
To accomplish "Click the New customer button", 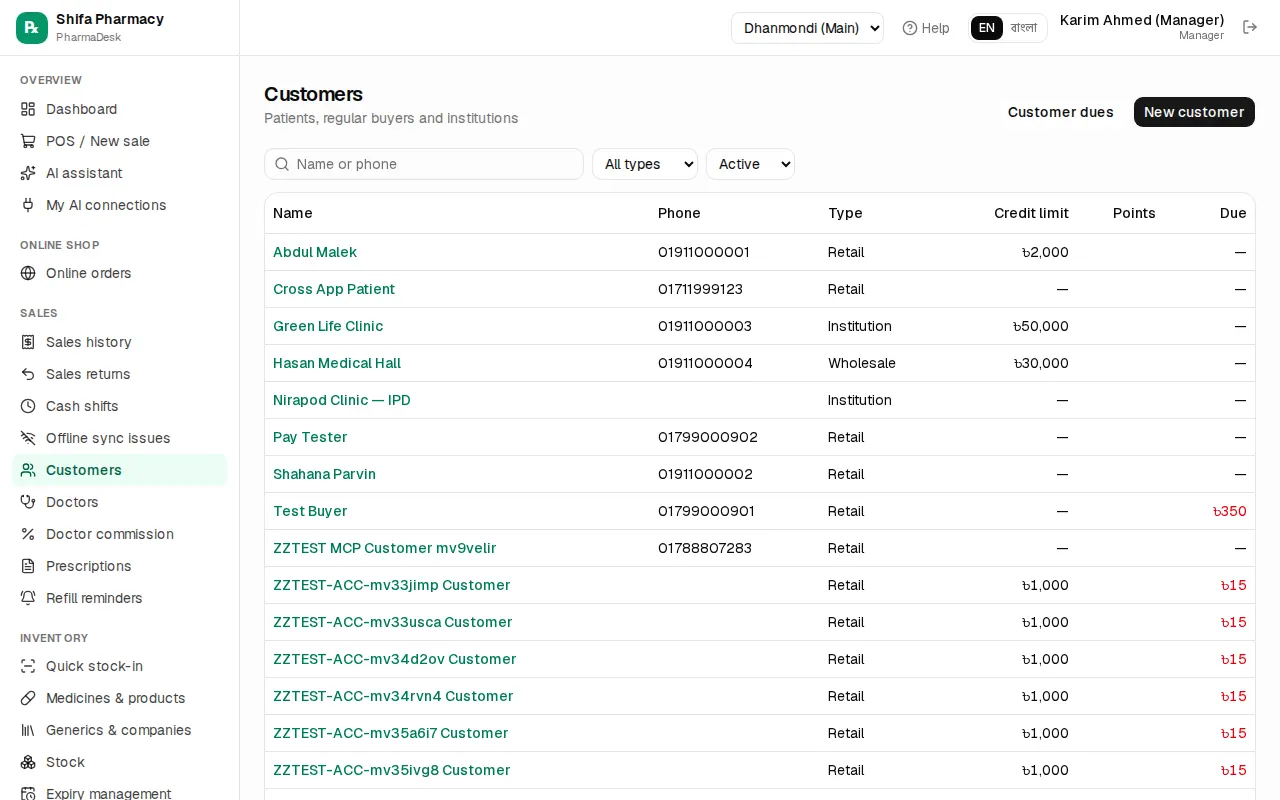I will [x=1194, y=112].
